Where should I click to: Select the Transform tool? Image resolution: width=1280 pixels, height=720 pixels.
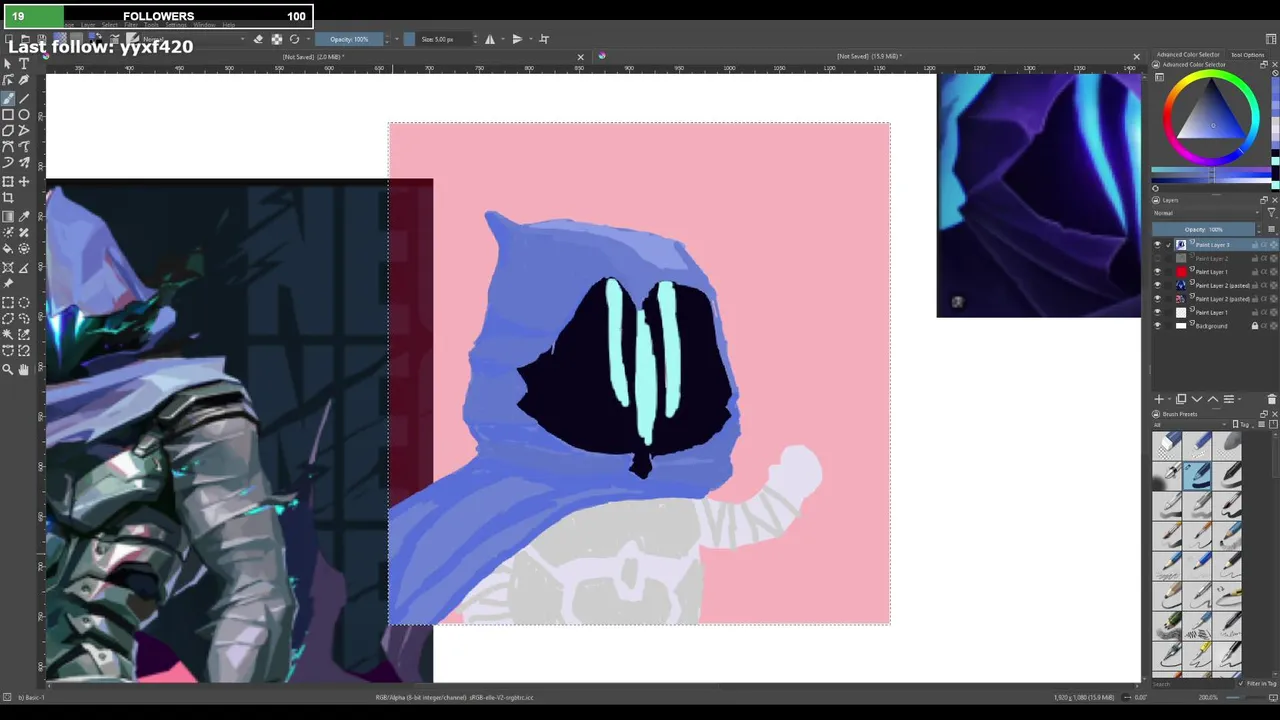point(8,182)
